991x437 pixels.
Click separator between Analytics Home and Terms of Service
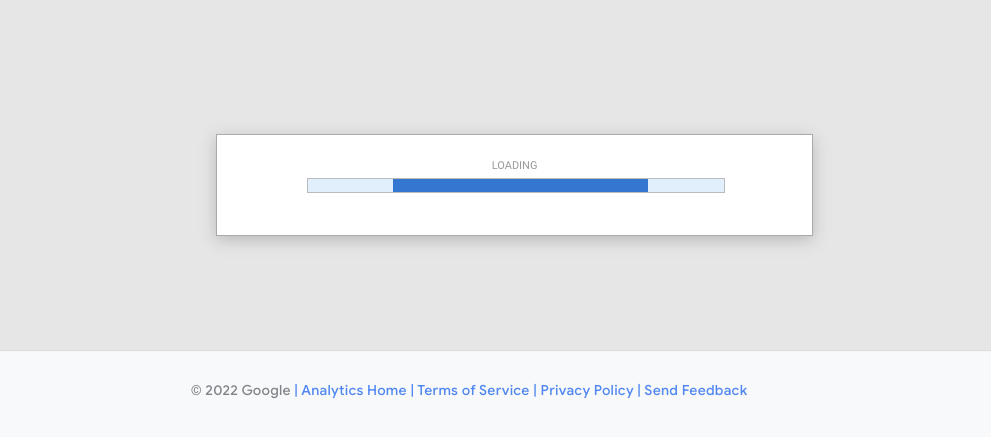[412, 390]
